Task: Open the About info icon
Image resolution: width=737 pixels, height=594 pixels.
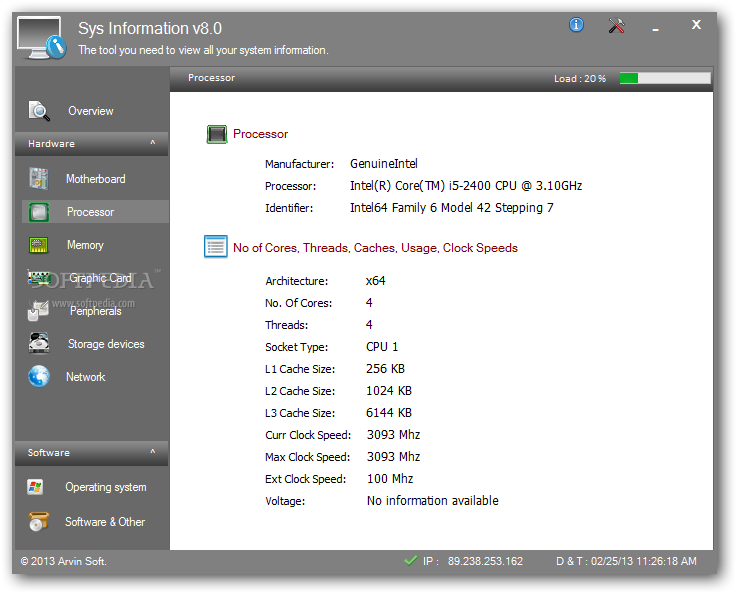Action: coord(576,25)
